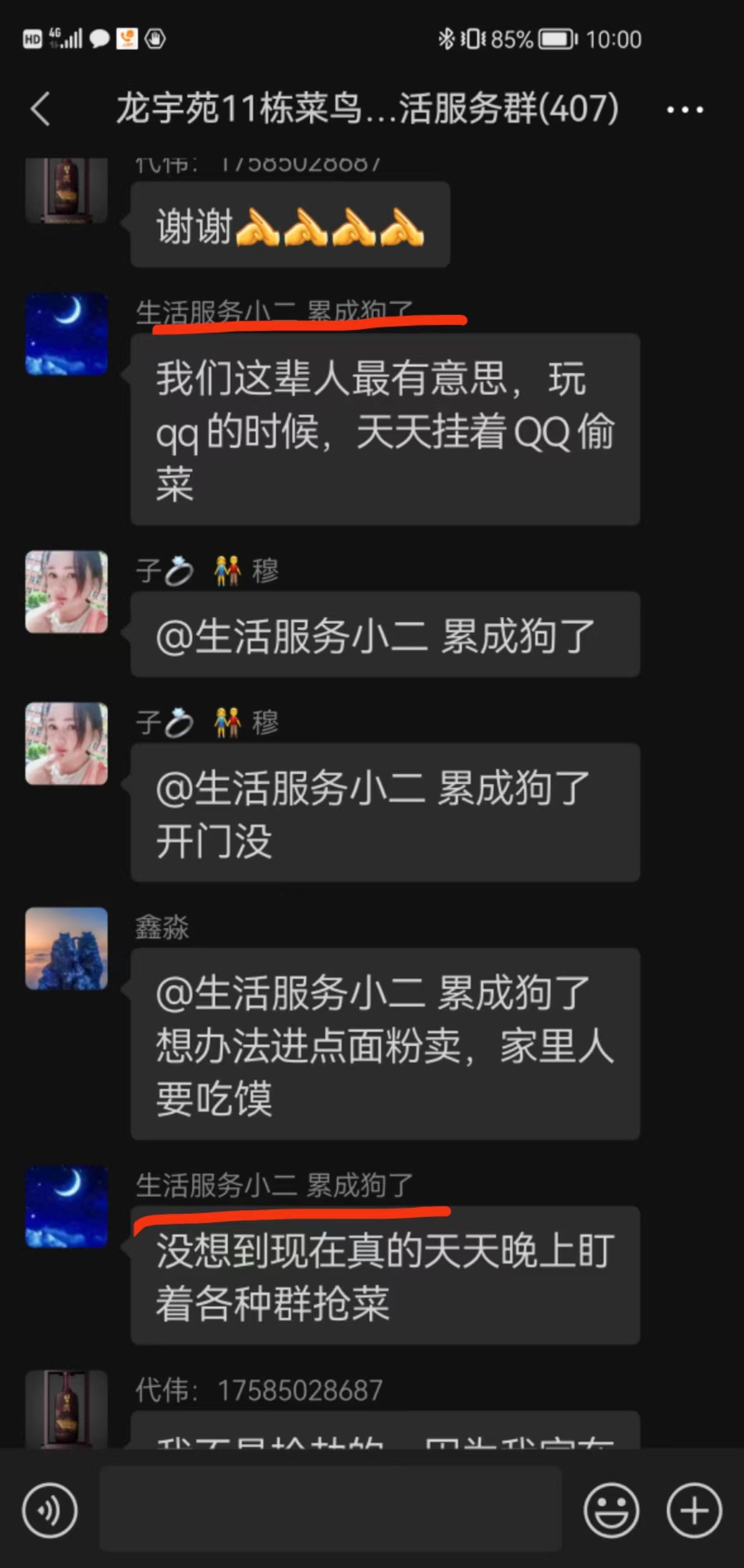Open moon avatar above 抢菜 message
744x1568 pixels.
[66, 1206]
